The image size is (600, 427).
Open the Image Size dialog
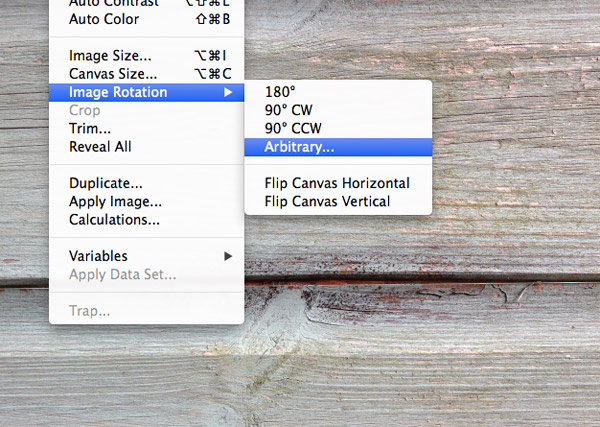click(x=110, y=56)
